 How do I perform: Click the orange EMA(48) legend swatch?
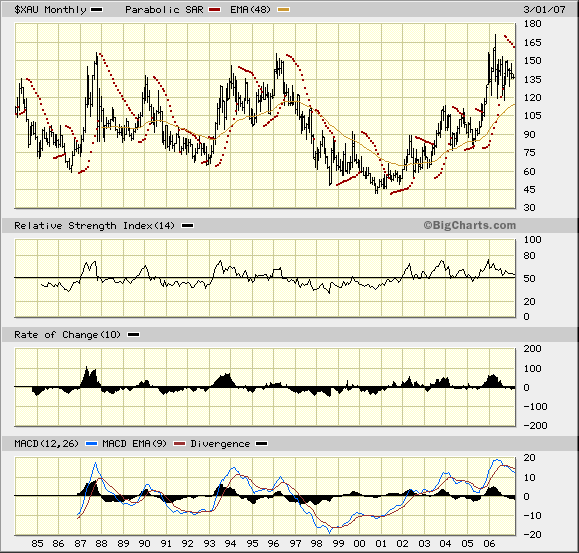(x=284, y=10)
